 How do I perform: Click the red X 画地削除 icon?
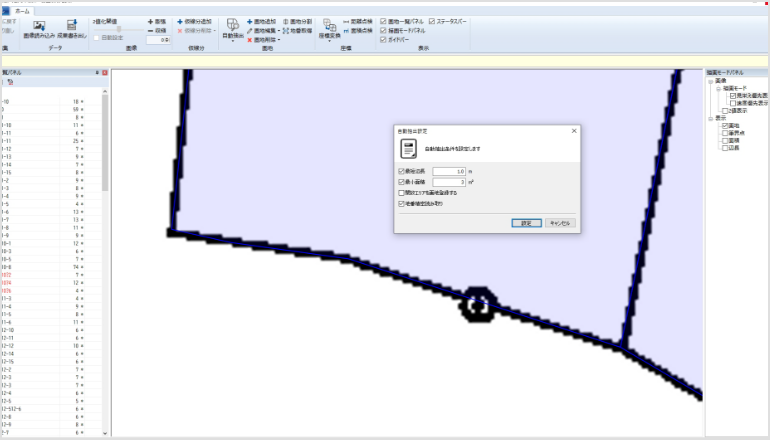point(250,40)
